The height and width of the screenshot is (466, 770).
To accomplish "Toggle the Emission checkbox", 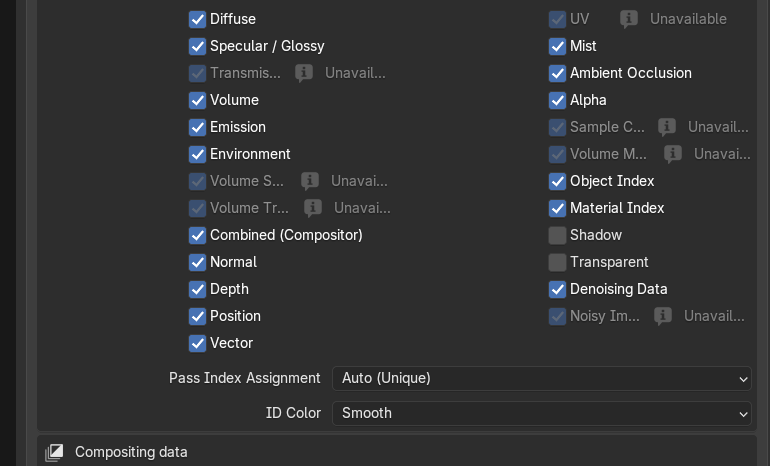I will [x=197, y=127].
